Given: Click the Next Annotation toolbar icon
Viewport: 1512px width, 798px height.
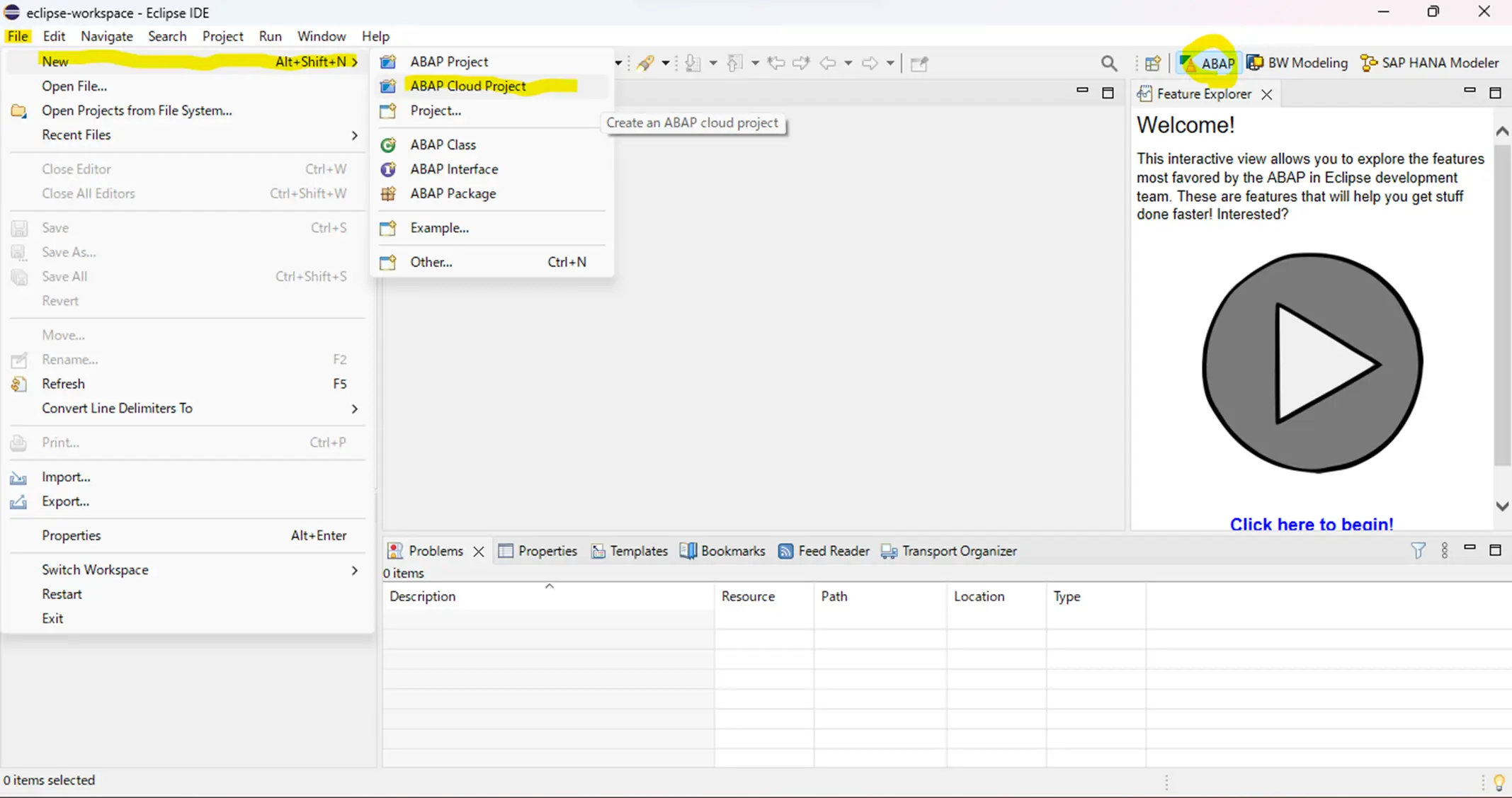Looking at the screenshot, I should tap(693, 63).
